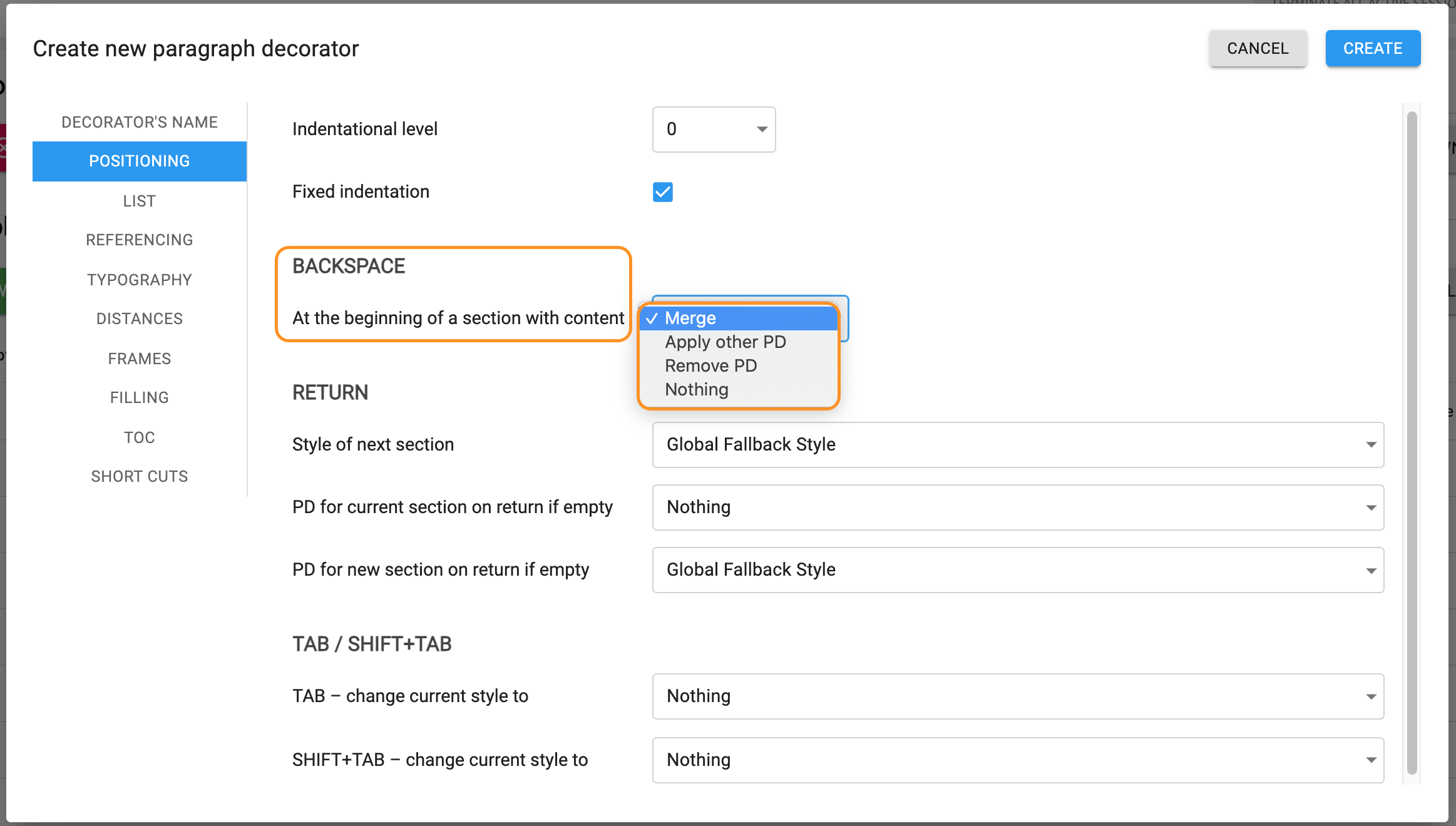1456x826 pixels.
Task: Click the BACKSPACE section heading
Action: pos(349,266)
